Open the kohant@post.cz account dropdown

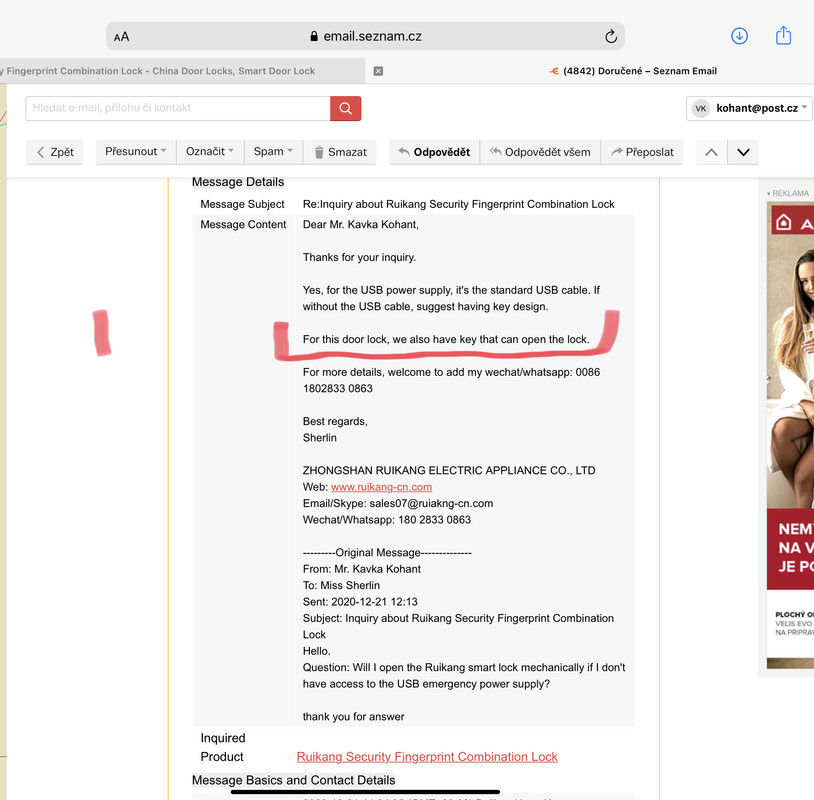point(749,108)
